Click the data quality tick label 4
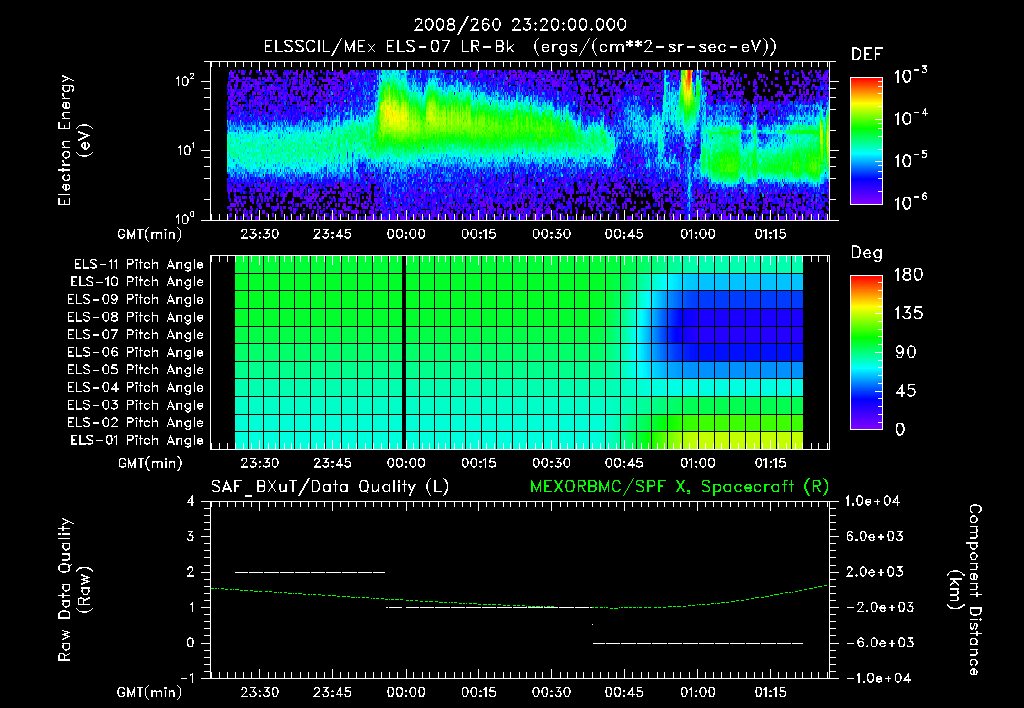This screenshot has height=708, width=1024. tap(191, 501)
